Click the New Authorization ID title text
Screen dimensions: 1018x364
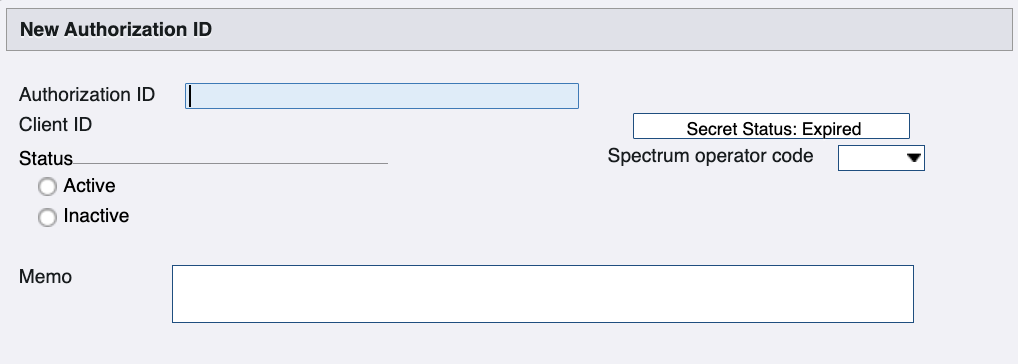(x=116, y=30)
